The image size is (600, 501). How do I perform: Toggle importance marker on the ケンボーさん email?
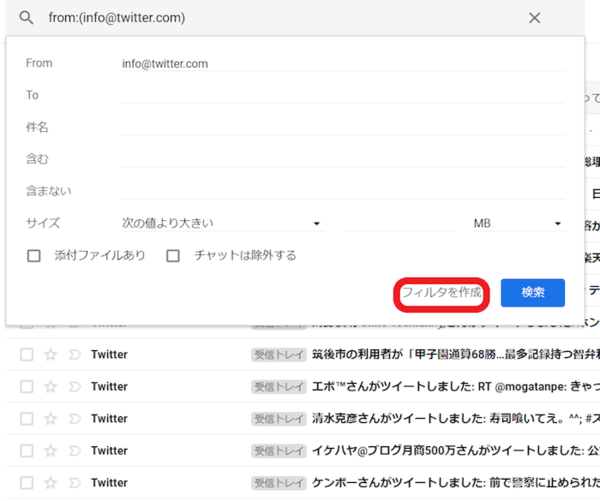74,483
